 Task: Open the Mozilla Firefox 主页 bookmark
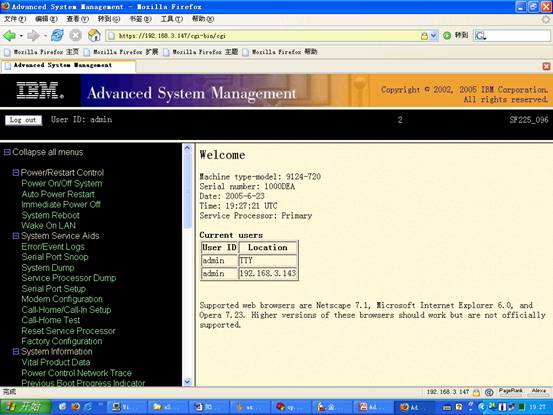pyautogui.click(x=42, y=52)
